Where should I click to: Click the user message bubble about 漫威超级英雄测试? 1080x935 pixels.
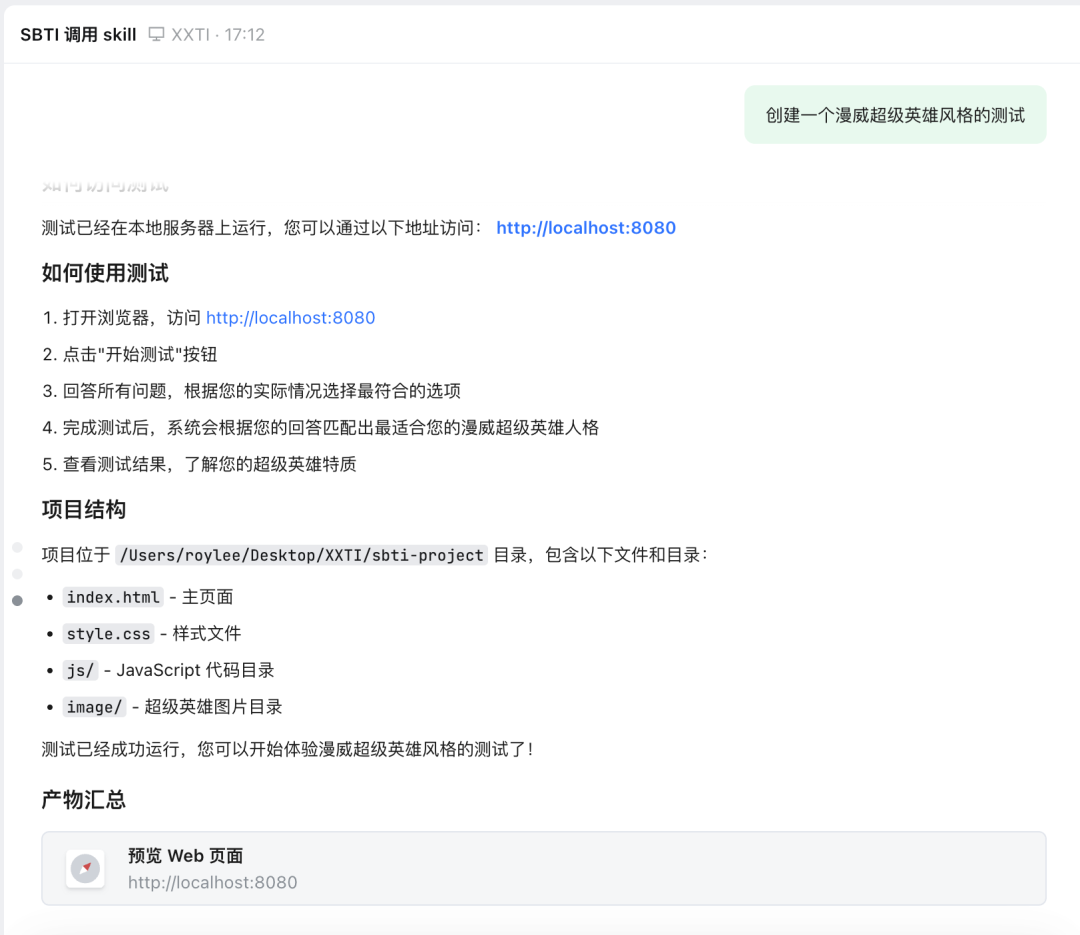click(895, 114)
